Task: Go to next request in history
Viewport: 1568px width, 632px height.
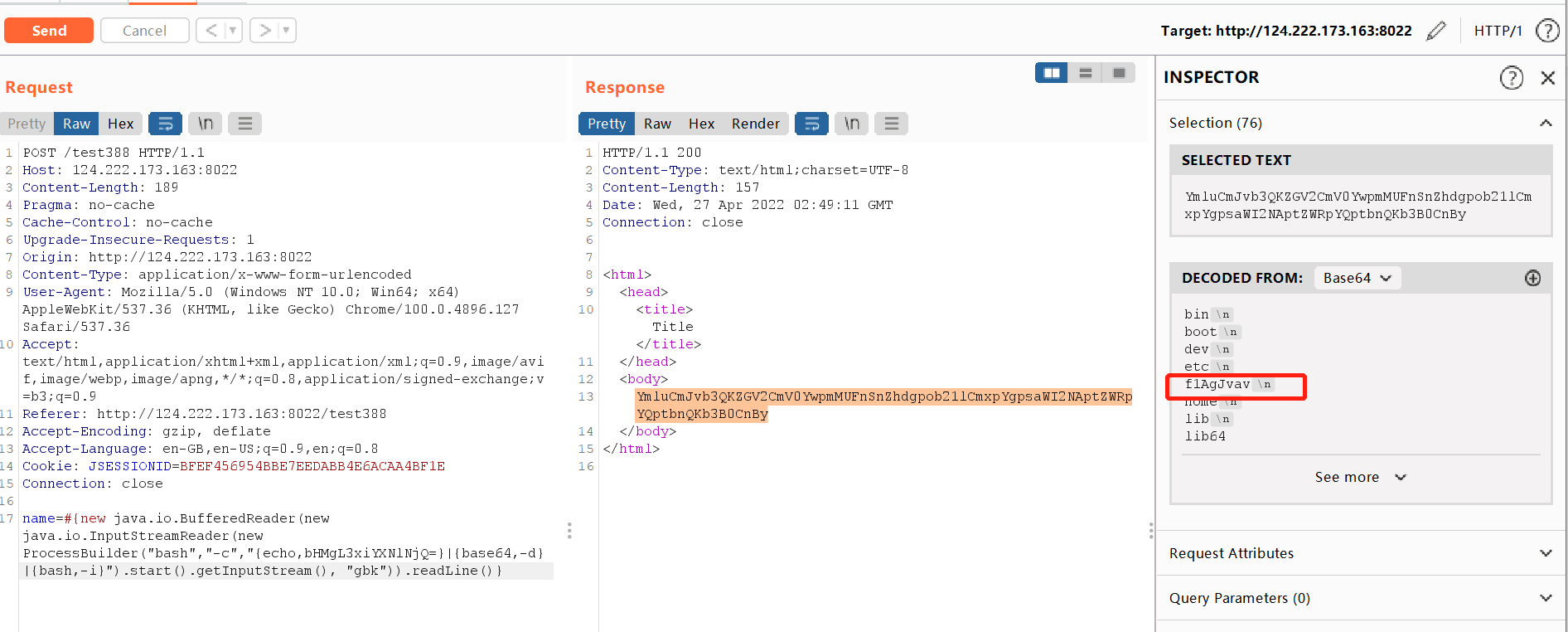Action: pyautogui.click(x=265, y=31)
